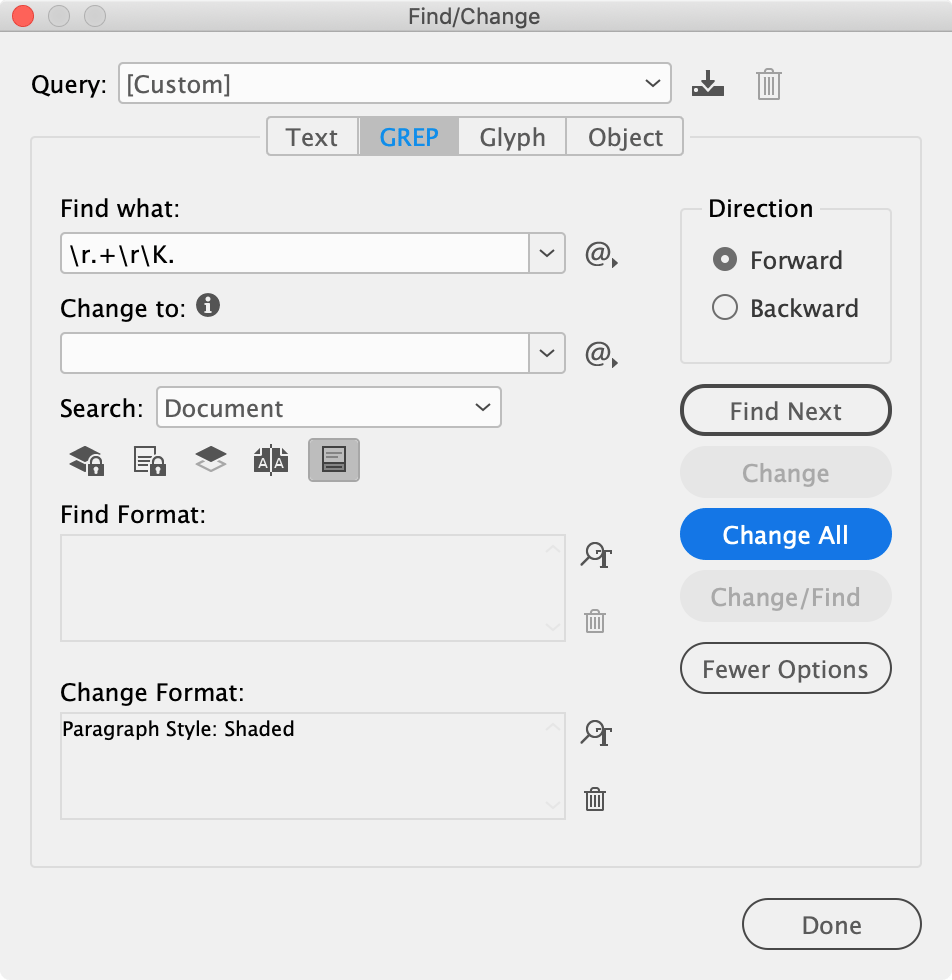This screenshot has height=980, width=952.
Task: Toggle Include Hidden Layers option
Action: [210, 460]
